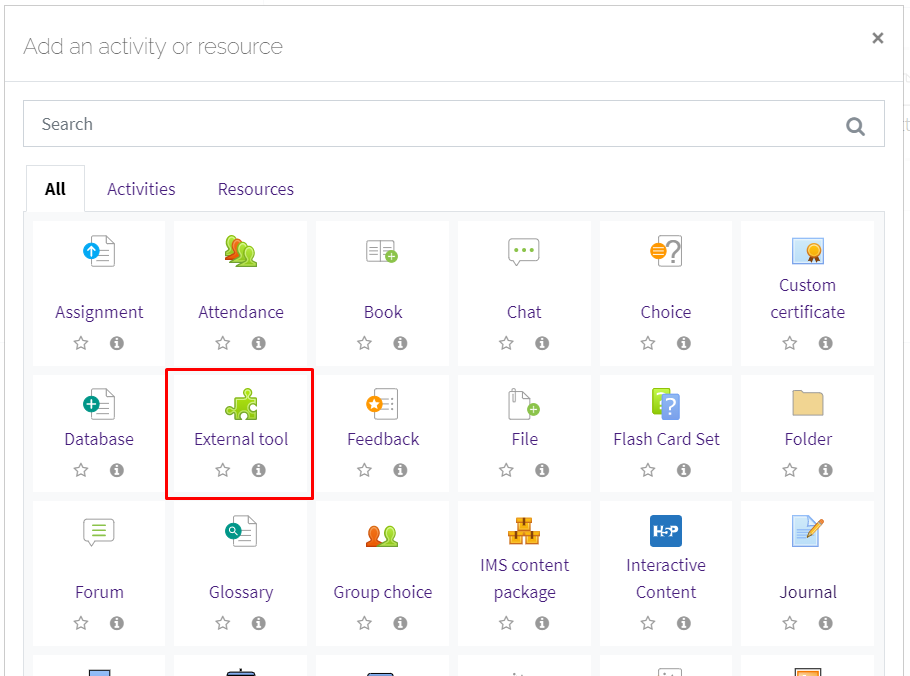Star Glossary as a favourite
This screenshot has height=676, width=910.
pos(222,623)
